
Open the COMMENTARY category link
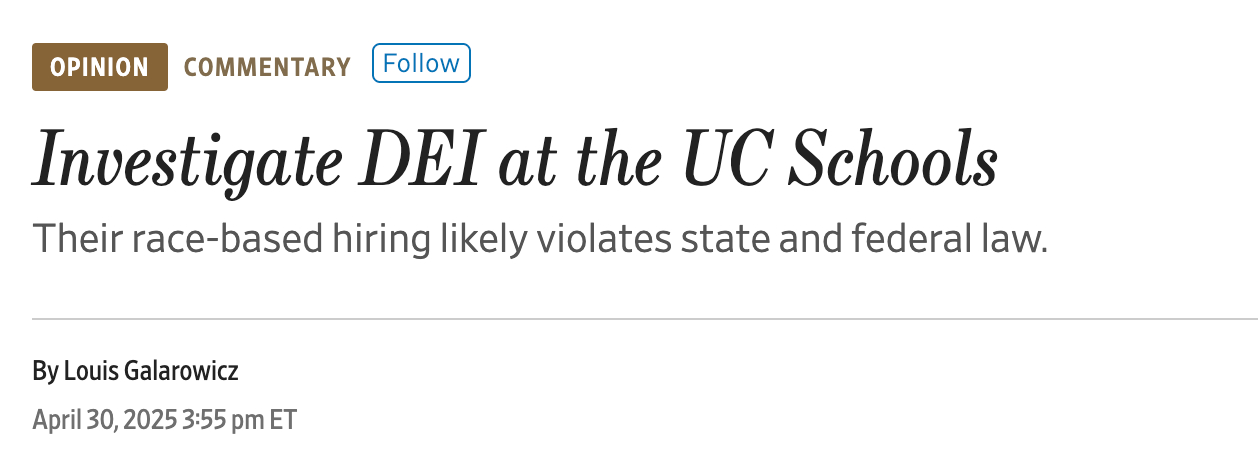coord(267,67)
